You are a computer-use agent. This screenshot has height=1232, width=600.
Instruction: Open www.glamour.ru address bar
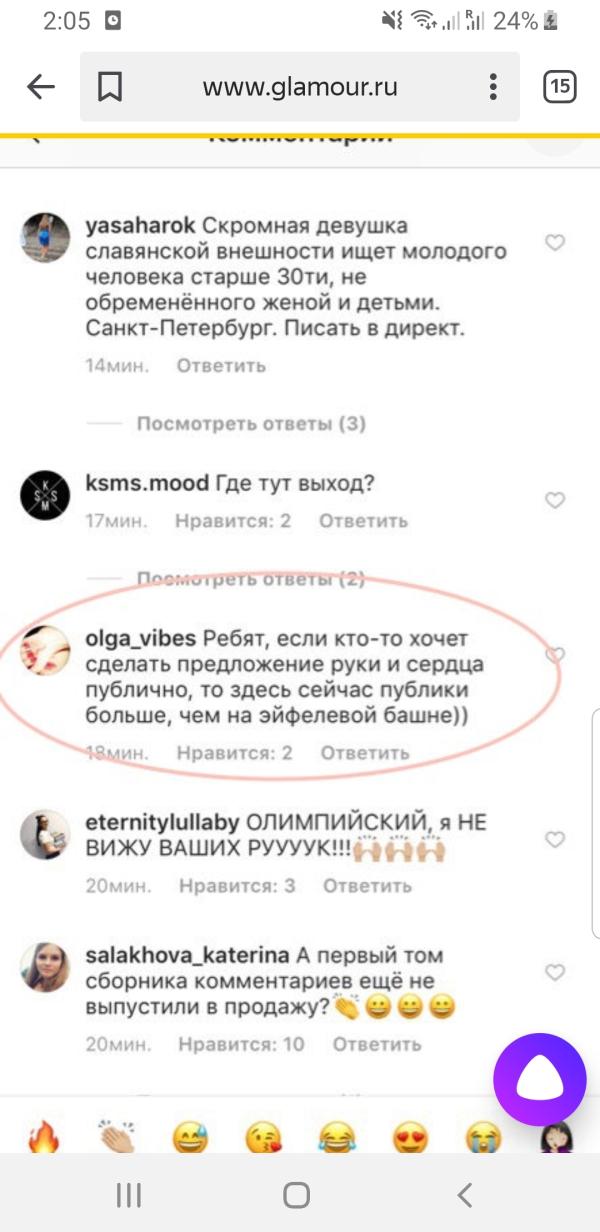pos(300,87)
